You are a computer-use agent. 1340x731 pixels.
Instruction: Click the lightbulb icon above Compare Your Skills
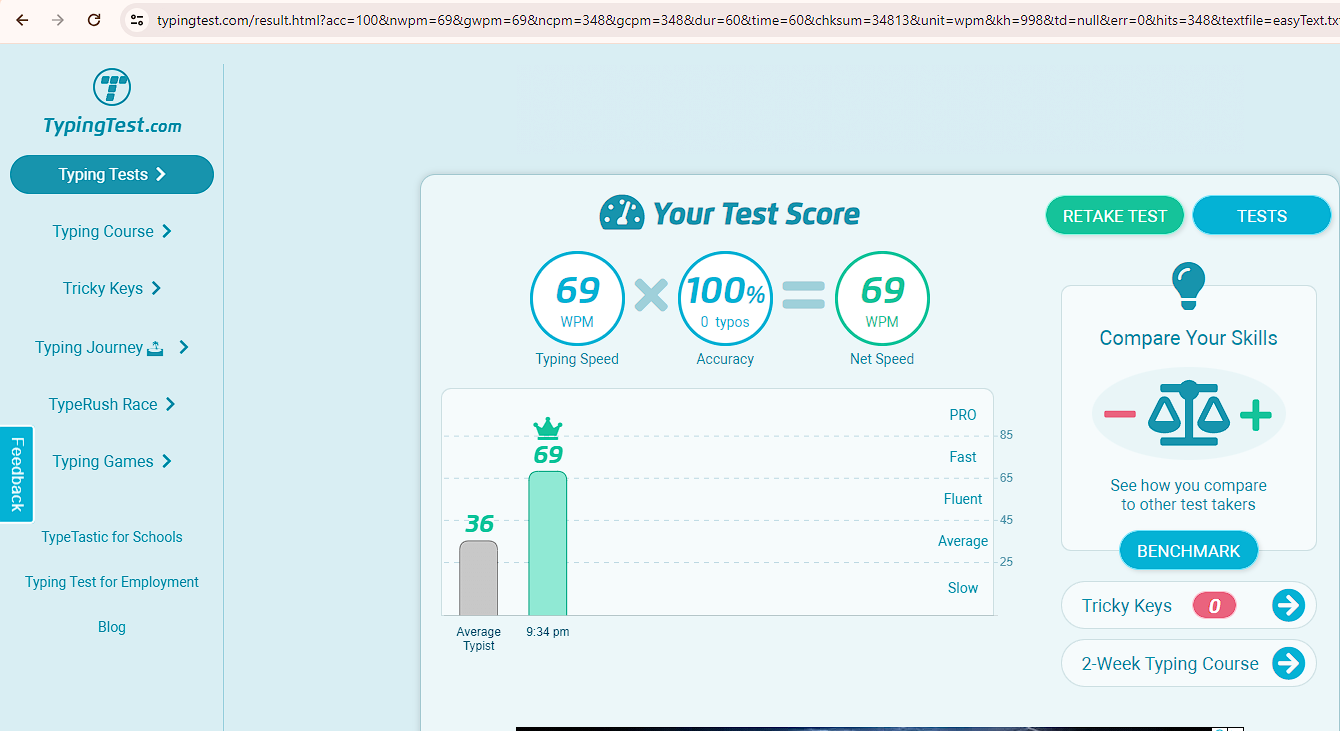pos(1188,285)
